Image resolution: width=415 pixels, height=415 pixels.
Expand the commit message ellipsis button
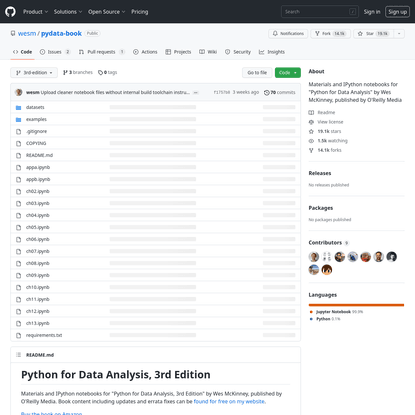[x=196, y=93]
